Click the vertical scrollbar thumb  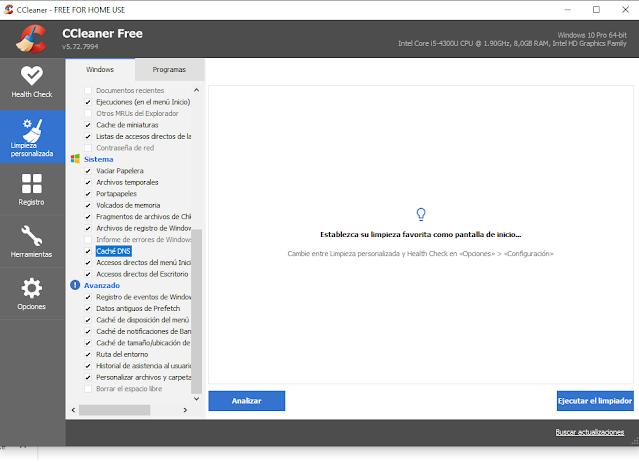196,312
